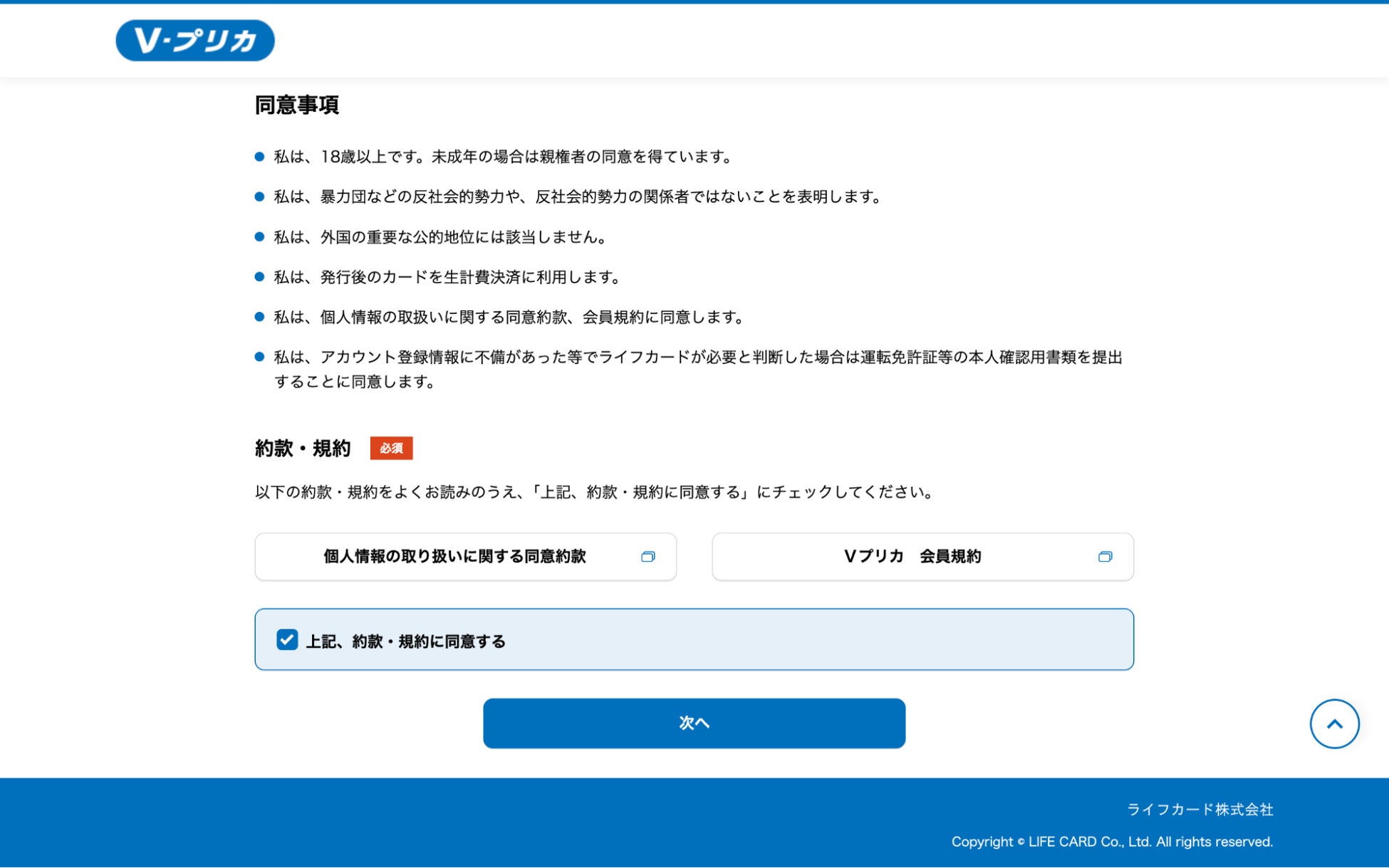Uncheck the 約款・規約 agreement checkbox
Viewport: 1389px width, 868px height.
point(287,640)
